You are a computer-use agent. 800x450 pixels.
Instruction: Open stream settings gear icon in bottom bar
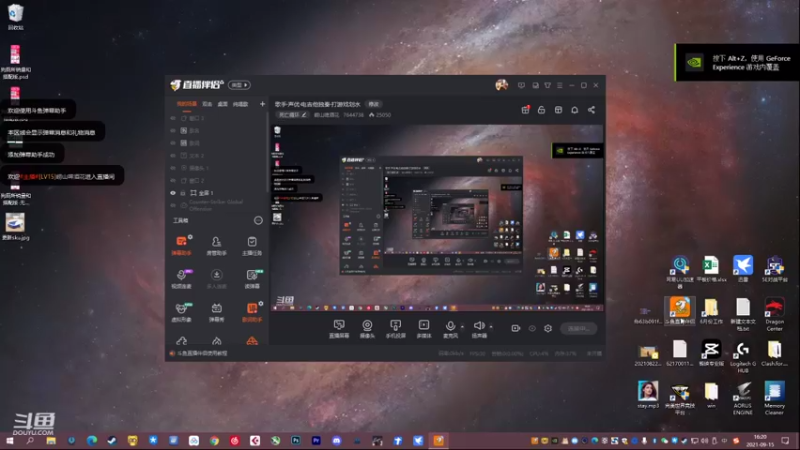[x=548, y=328]
